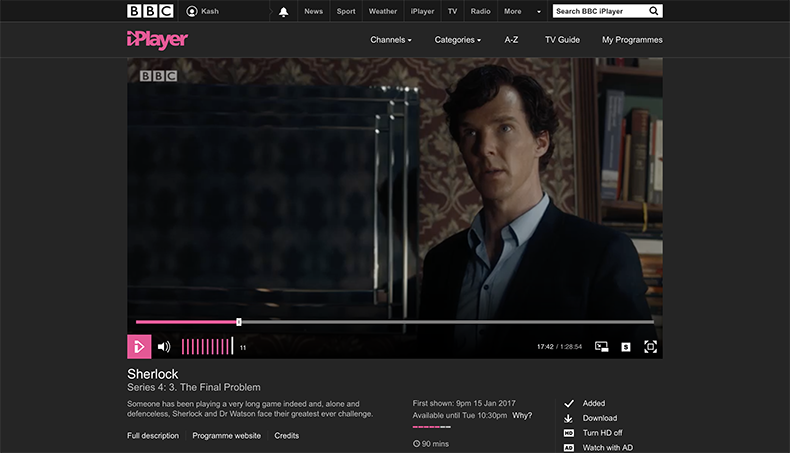Click the 17:42 / 1:28:54 time display
The height and width of the screenshot is (453, 790).
(559, 347)
